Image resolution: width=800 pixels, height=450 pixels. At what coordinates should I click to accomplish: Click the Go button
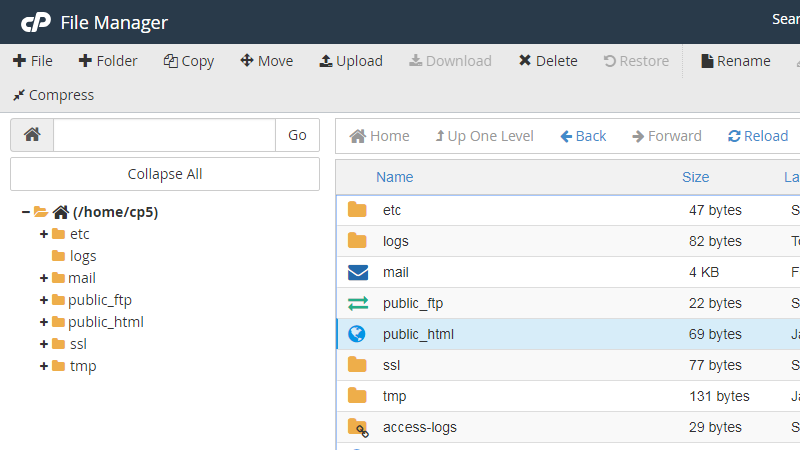pyautogui.click(x=297, y=135)
